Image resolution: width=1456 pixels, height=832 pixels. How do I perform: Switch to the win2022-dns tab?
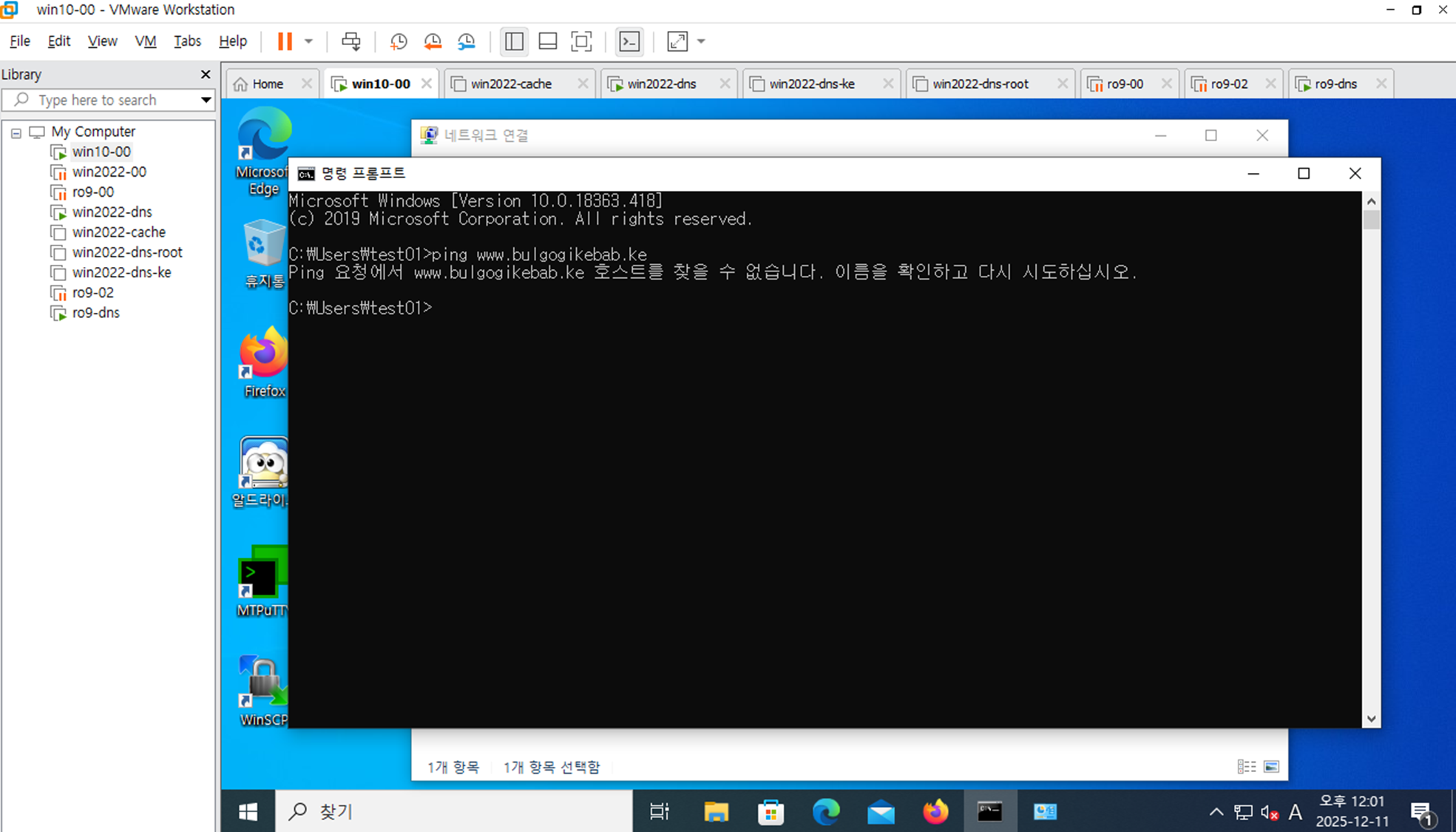[660, 84]
